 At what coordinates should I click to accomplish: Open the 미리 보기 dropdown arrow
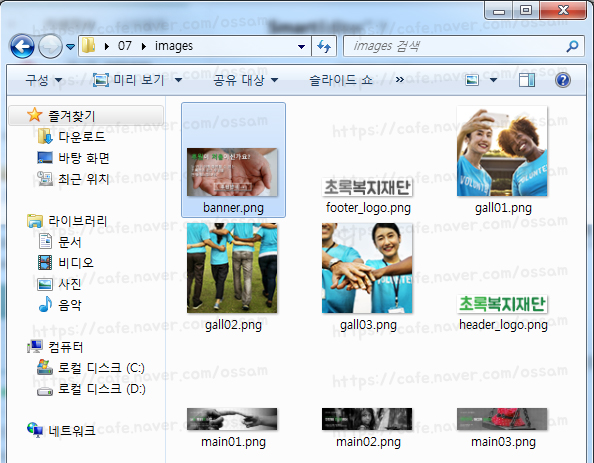click(x=178, y=80)
